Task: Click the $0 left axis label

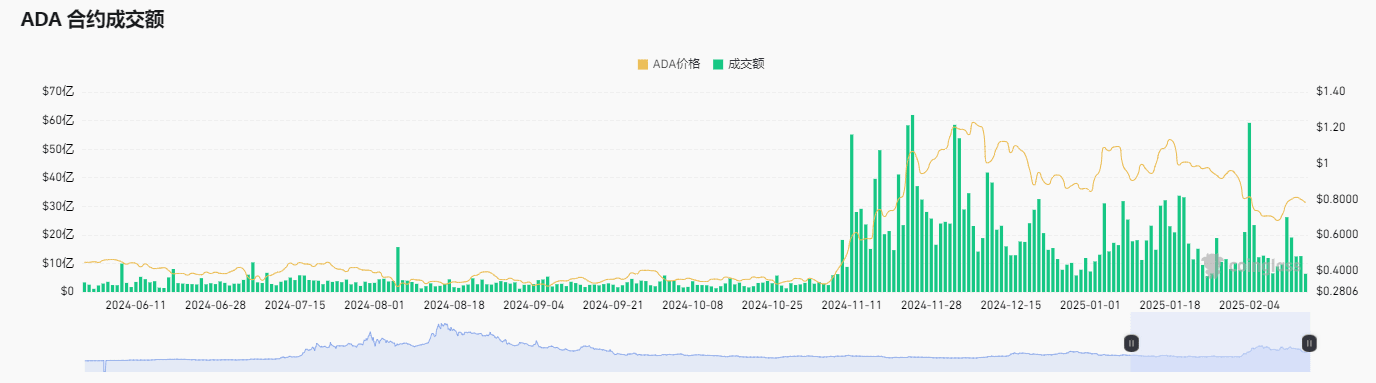Action: pyautogui.click(x=67, y=291)
